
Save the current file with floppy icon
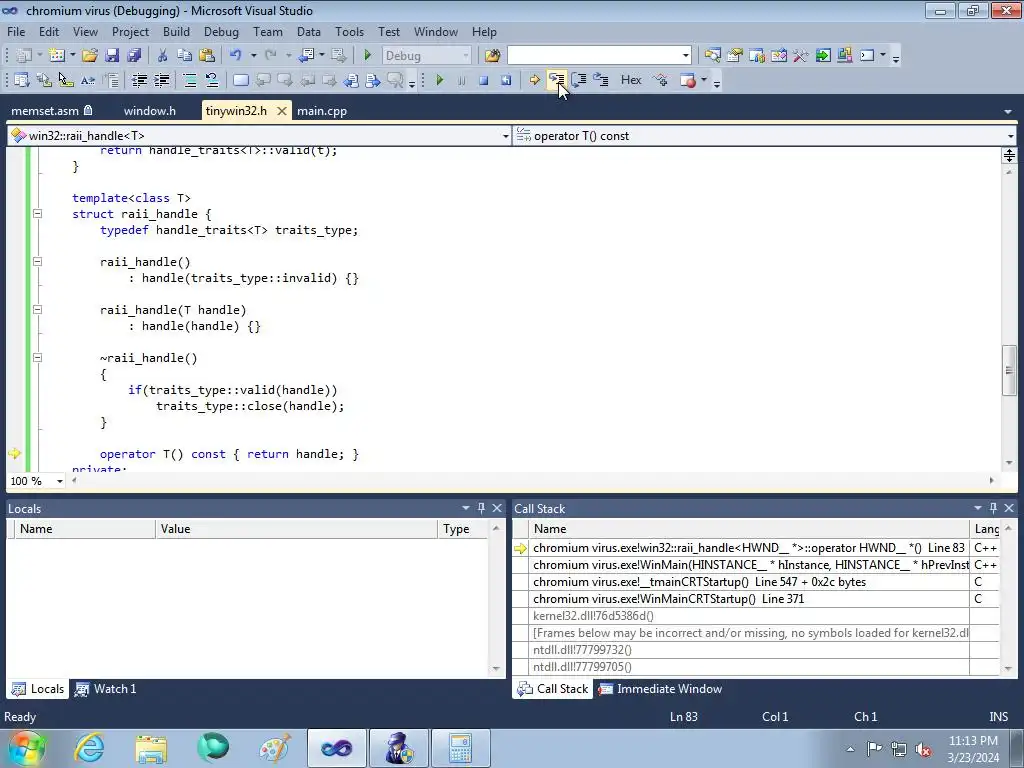coord(112,56)
